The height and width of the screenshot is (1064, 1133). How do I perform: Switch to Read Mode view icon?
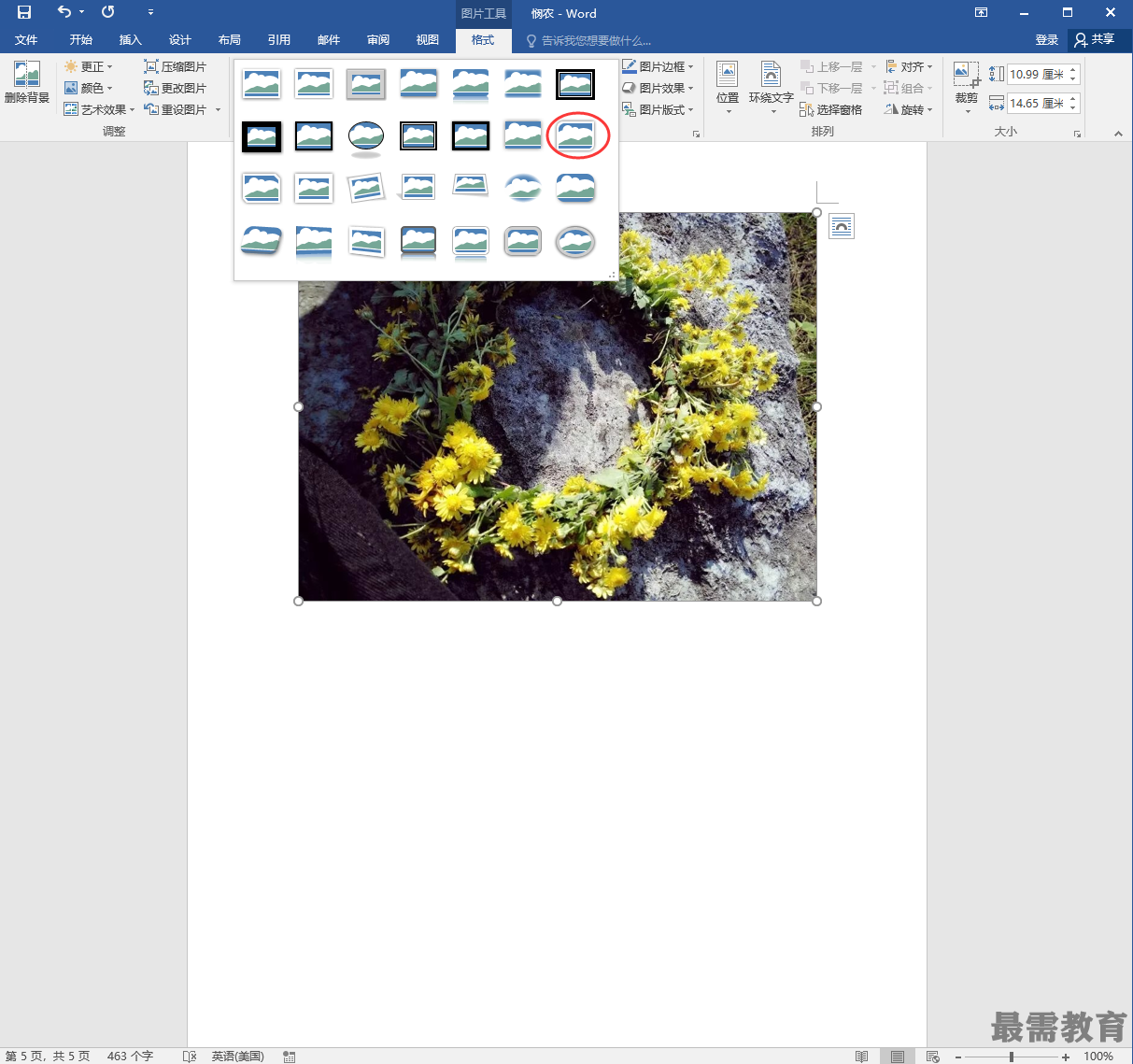(862, 1057)
